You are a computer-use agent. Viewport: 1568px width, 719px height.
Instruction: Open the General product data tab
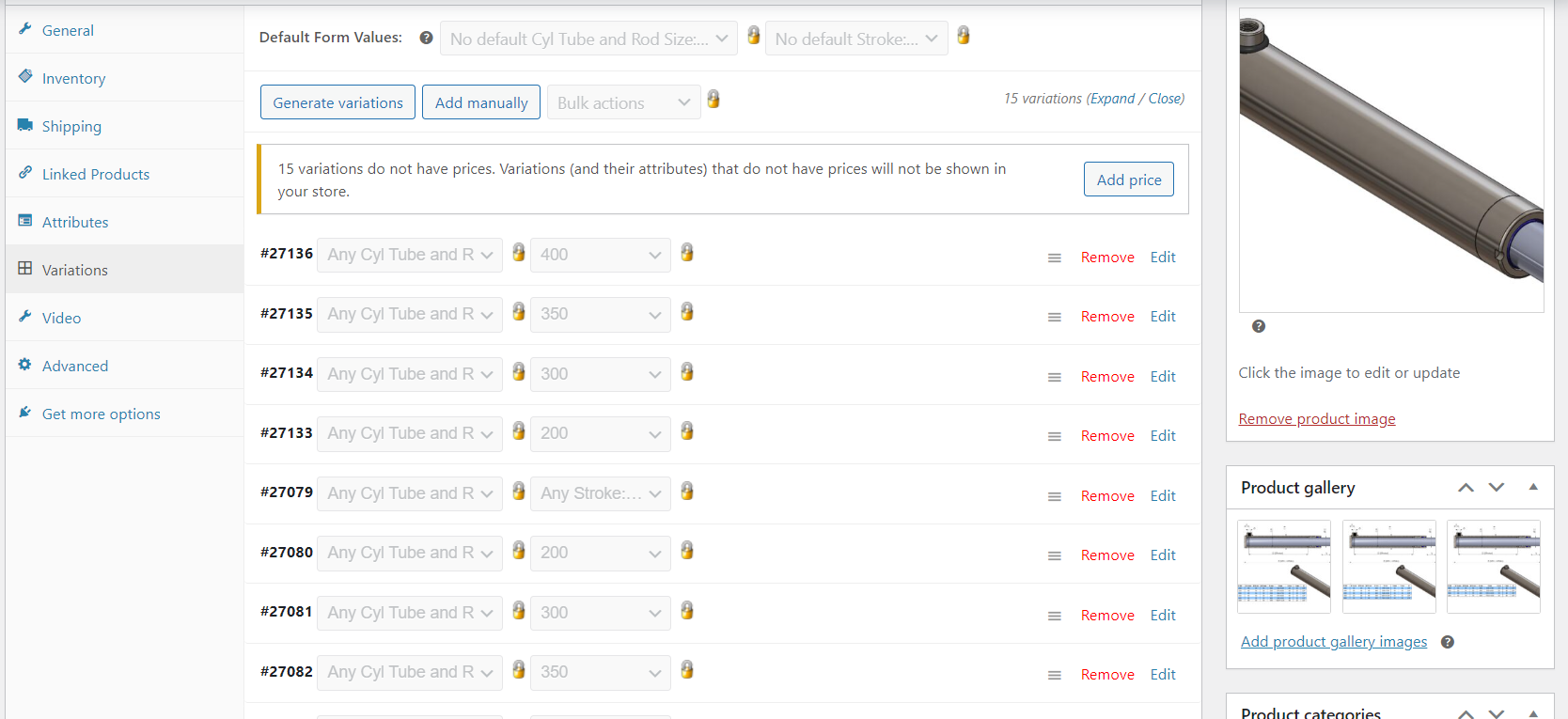coord(124,30)
